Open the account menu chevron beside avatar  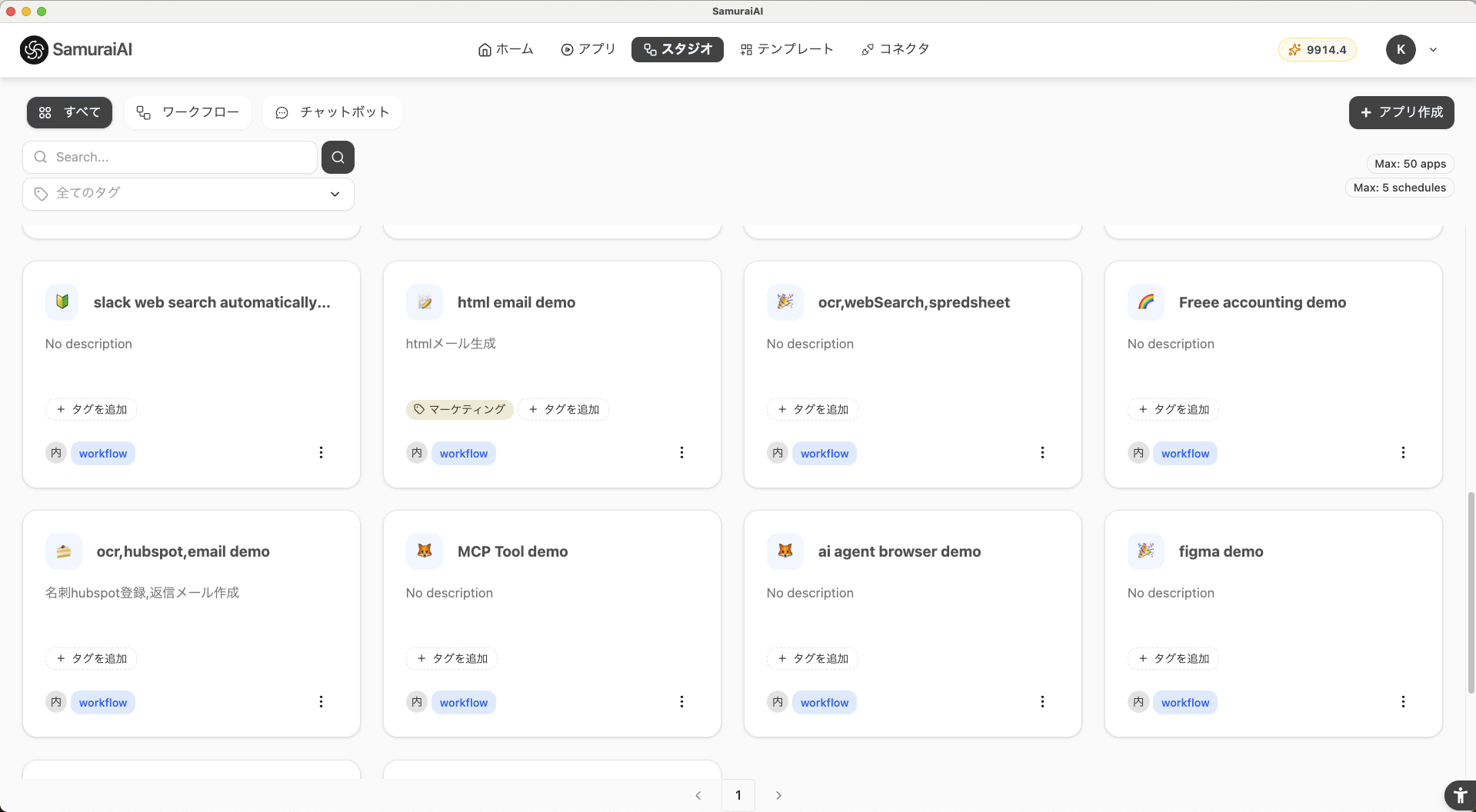pos(1433,50)
